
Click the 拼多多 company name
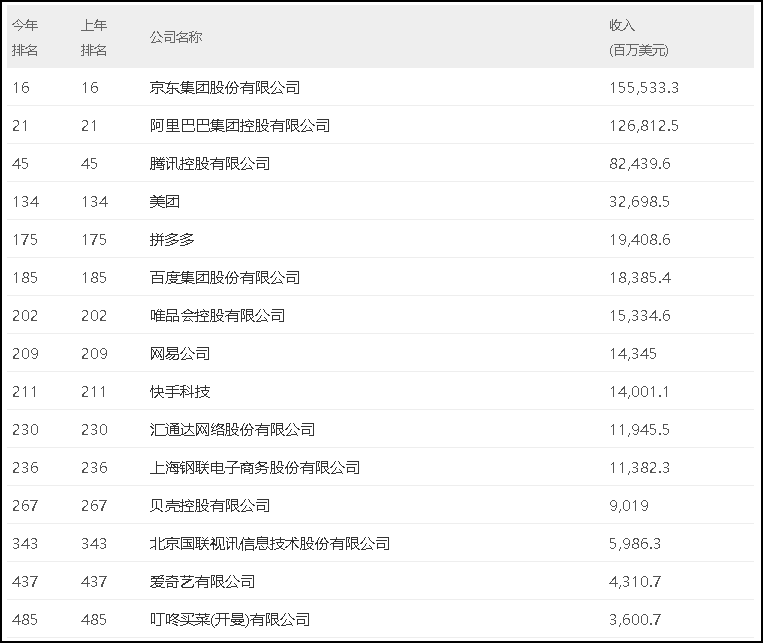172,239
